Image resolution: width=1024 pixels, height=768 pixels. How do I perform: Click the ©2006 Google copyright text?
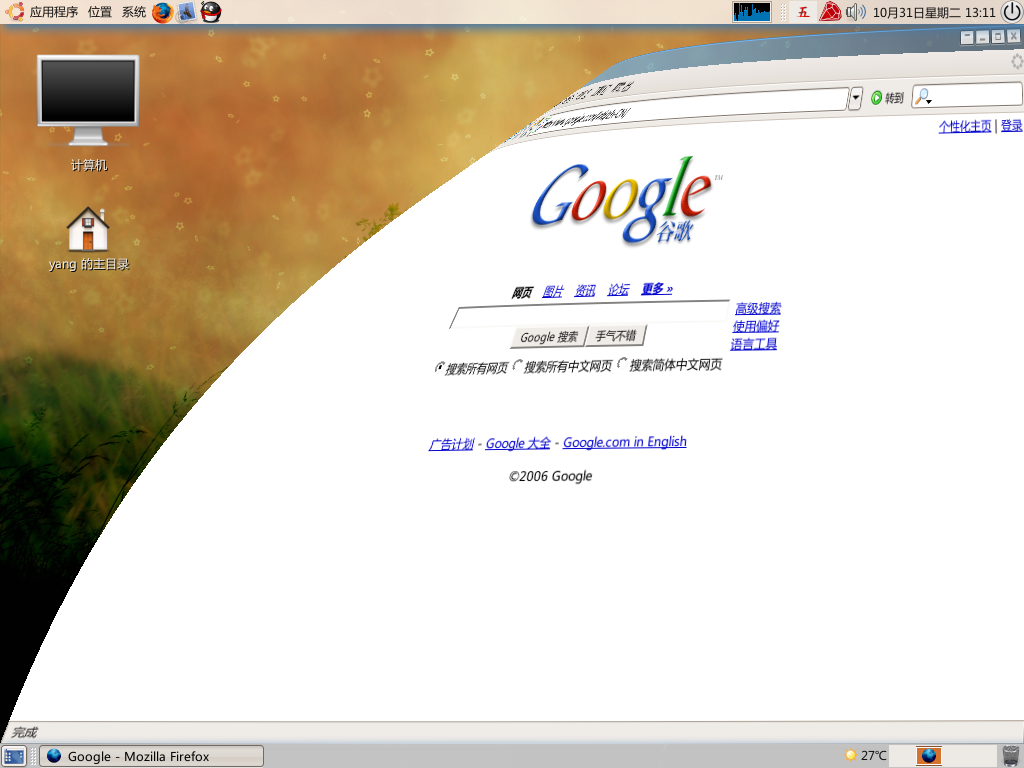coord(551,476)
